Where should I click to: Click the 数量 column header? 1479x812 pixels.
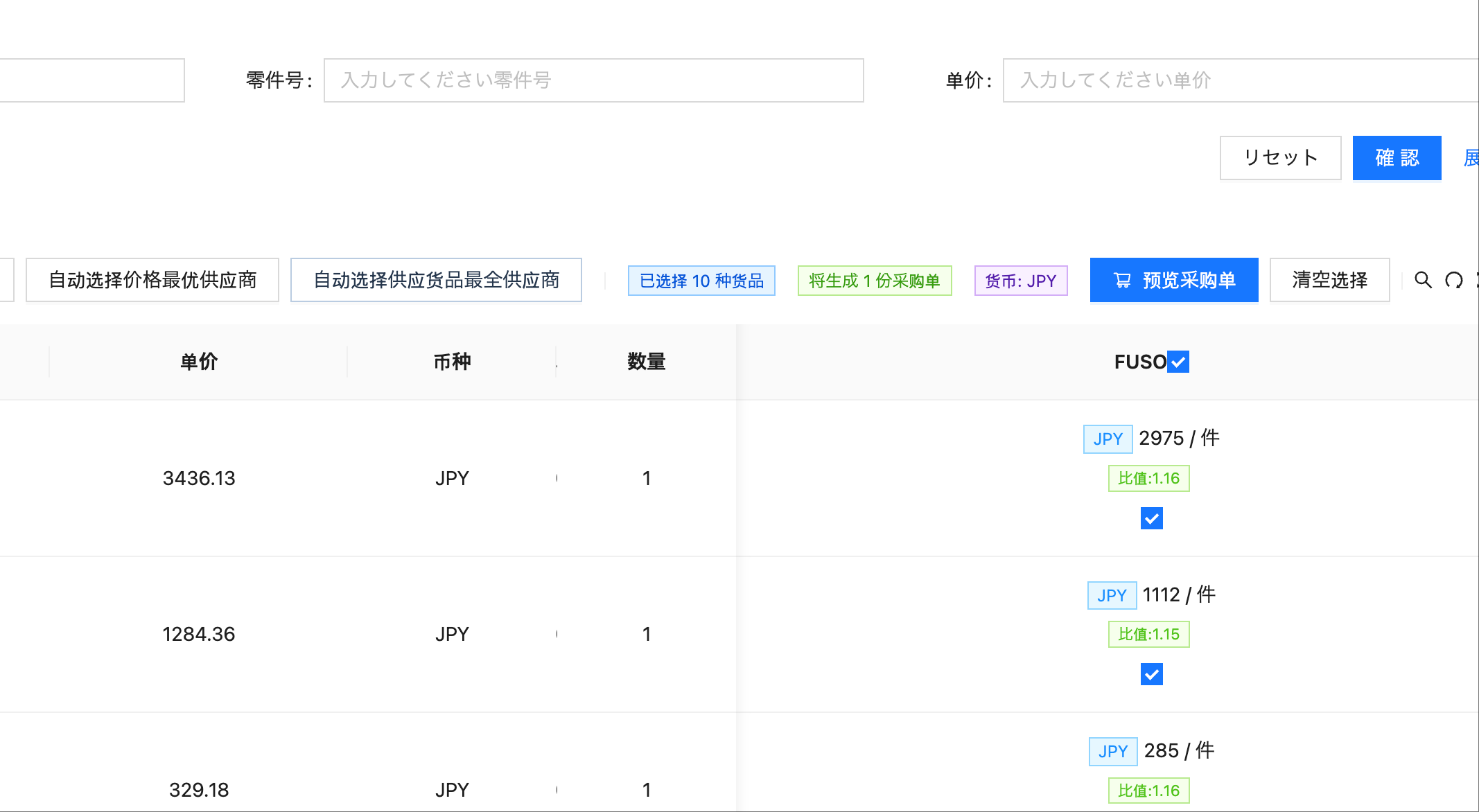[x=646, y=362]
